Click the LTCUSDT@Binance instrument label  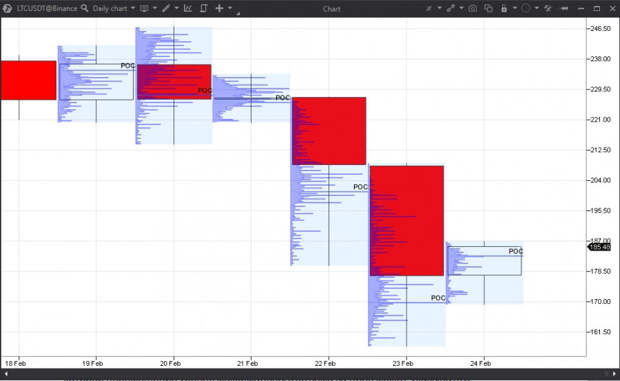[x=47, y=8]
